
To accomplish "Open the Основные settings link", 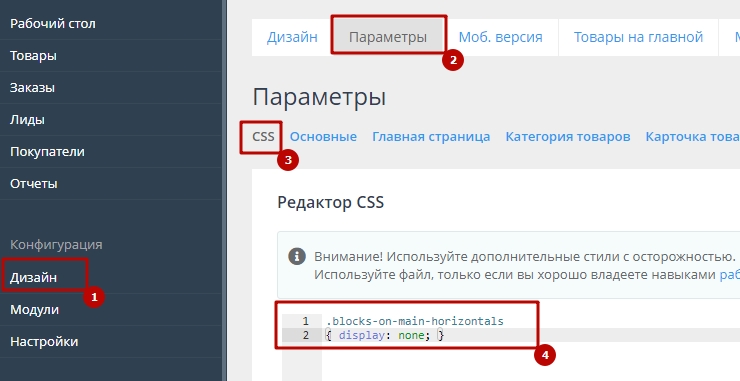I will (323, 137).
